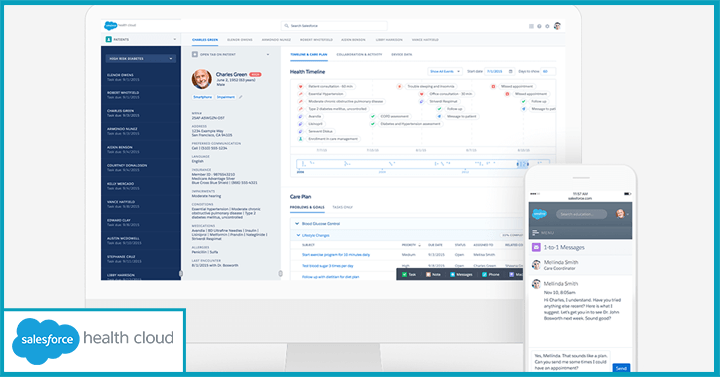Click the COPD assessment checkmark icon
720x377 pixels.
coord(373,116)
